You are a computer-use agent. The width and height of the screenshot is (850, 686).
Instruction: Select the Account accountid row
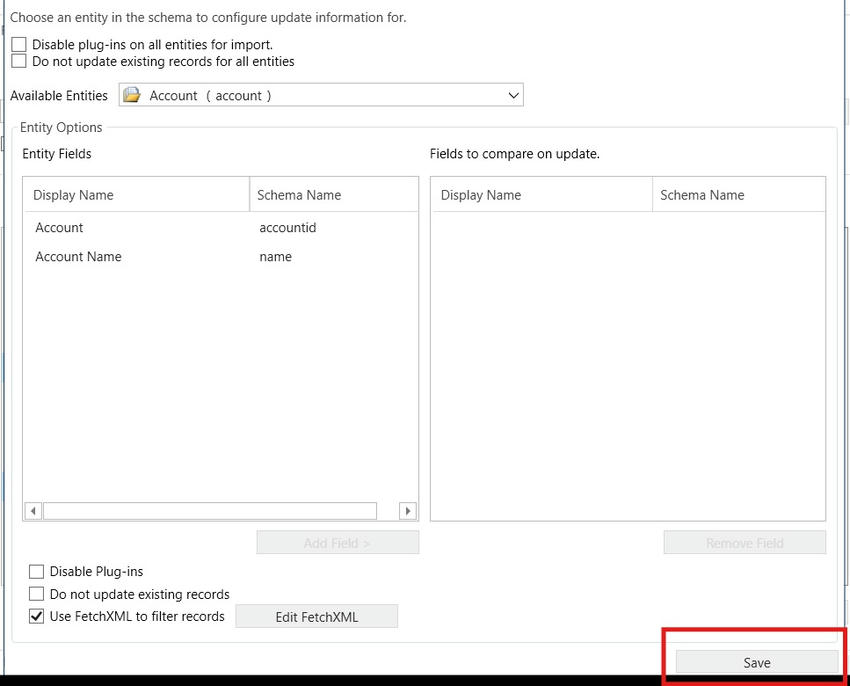click(x=221, y=227)
